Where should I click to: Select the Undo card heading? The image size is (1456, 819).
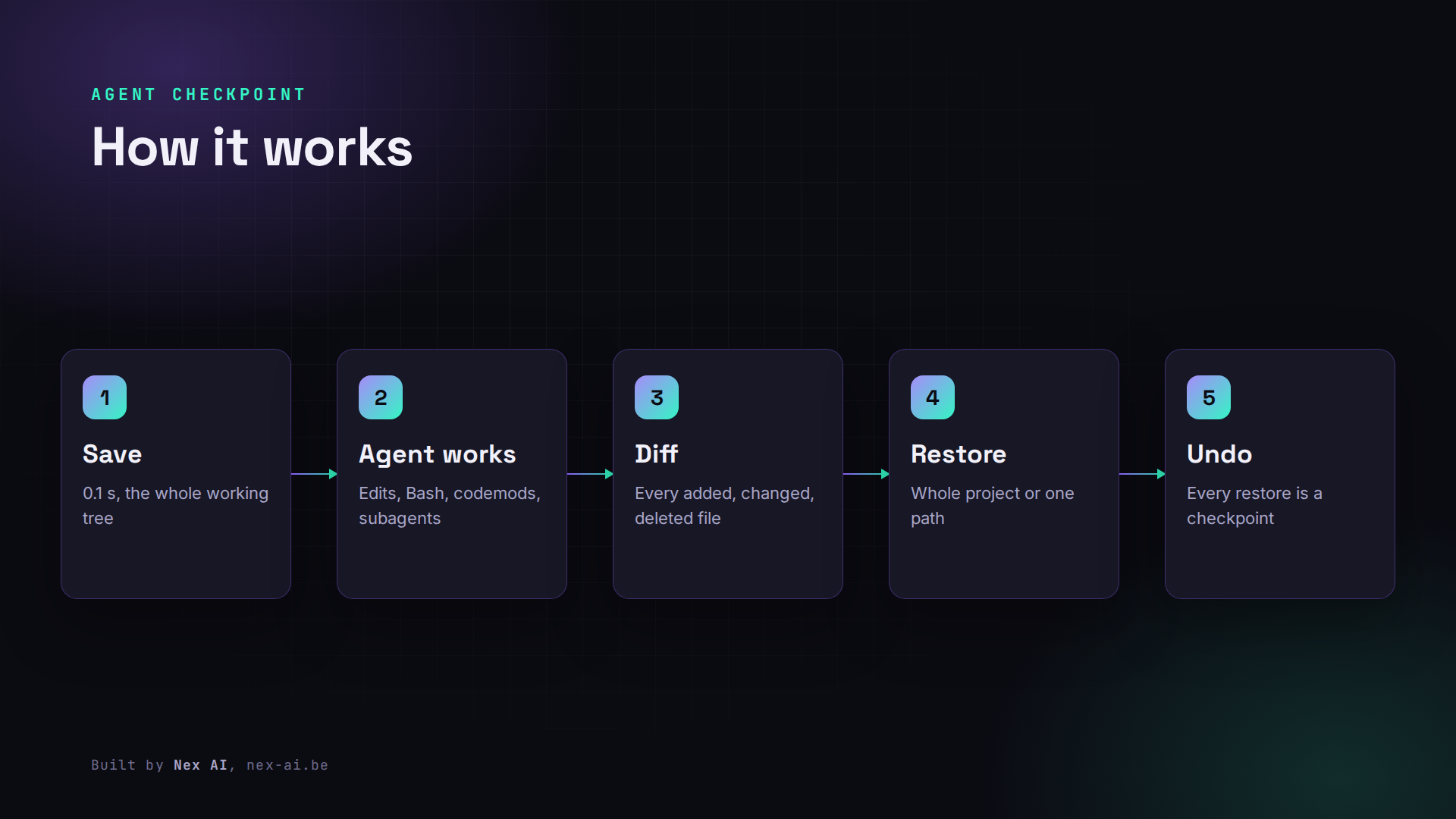click(1219, 454)
